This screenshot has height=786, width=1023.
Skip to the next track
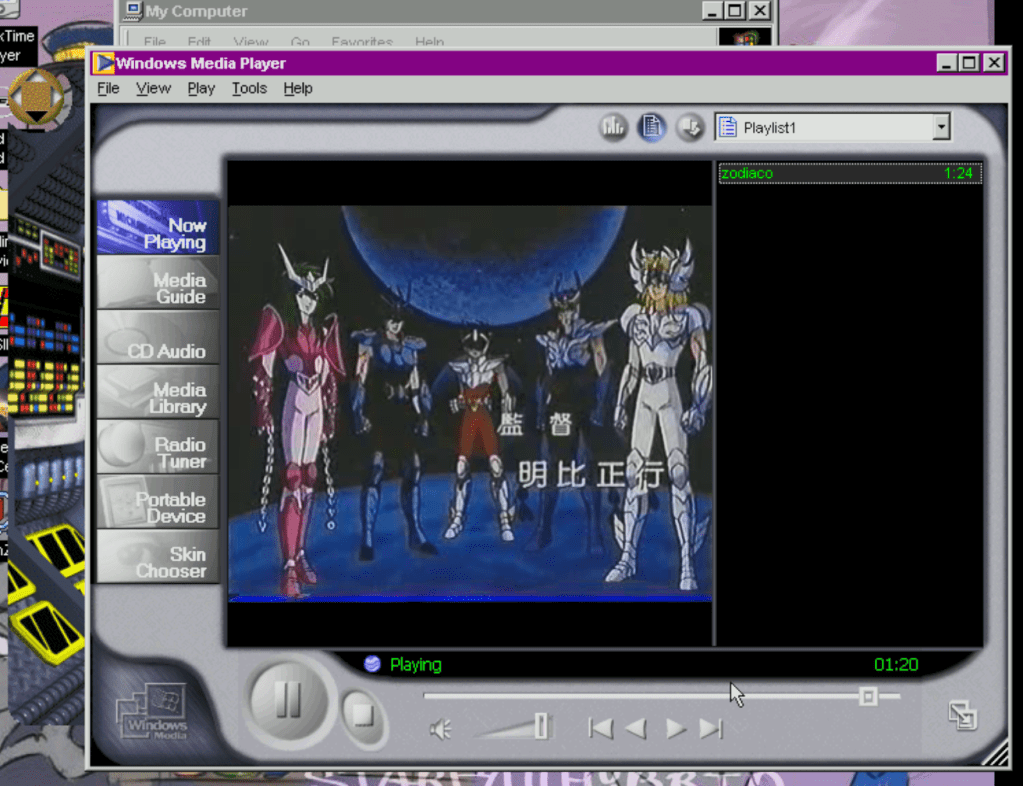(711, 729)
